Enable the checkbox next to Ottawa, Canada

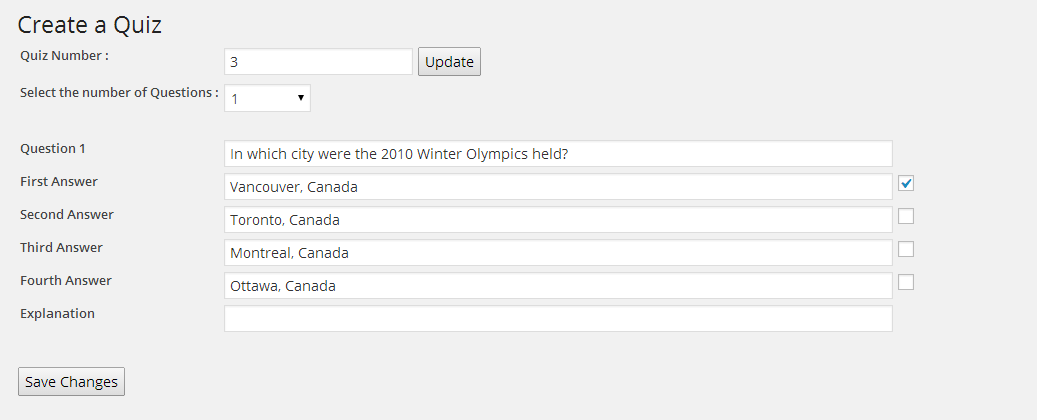[906, 282]
